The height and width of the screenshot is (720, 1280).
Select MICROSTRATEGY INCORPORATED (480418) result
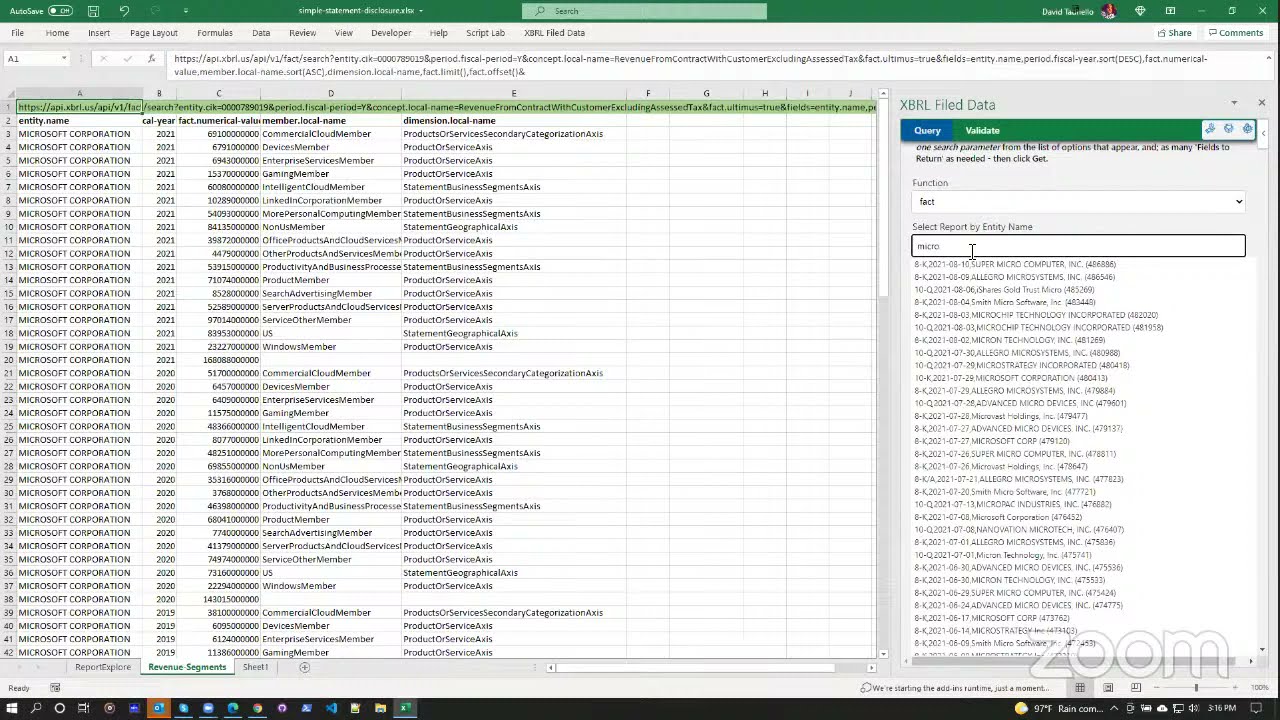point(1021,365)
